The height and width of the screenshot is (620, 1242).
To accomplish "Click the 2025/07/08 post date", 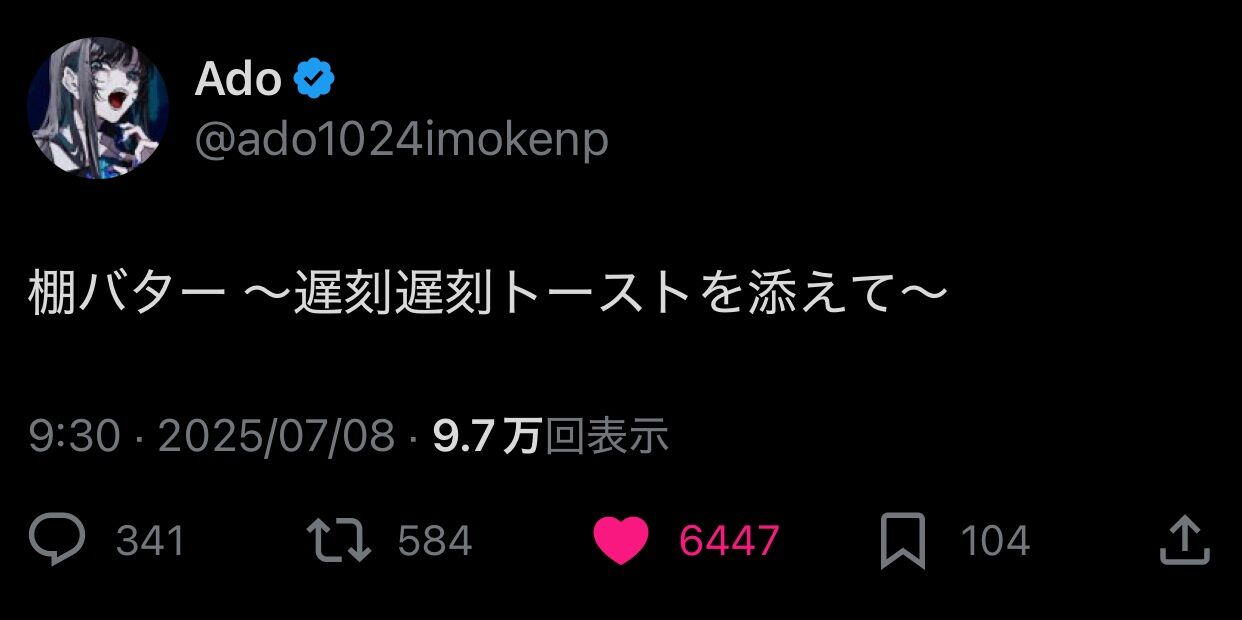I will coord(277,437).
